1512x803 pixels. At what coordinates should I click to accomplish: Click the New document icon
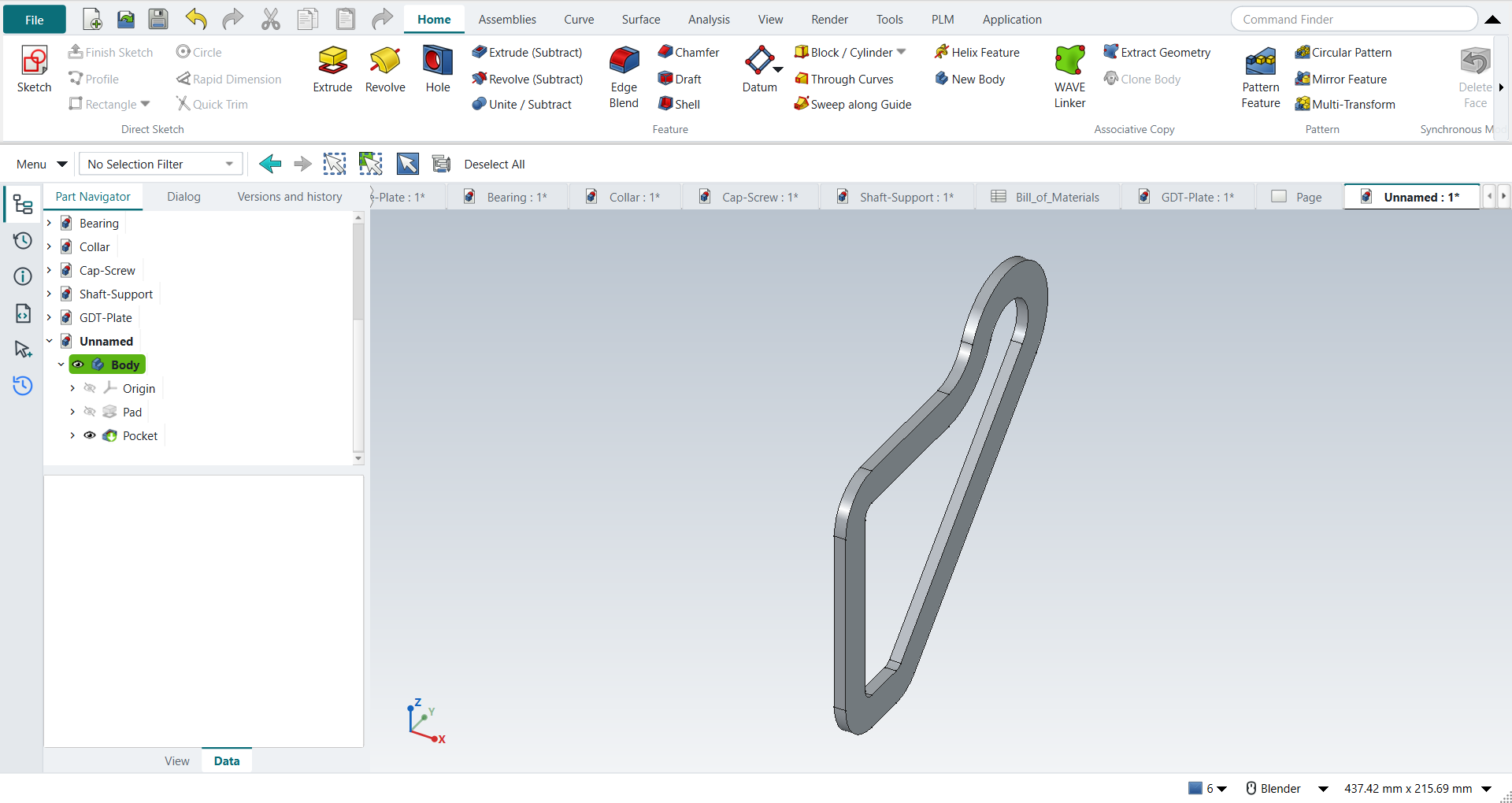click(x=92, y=19)
